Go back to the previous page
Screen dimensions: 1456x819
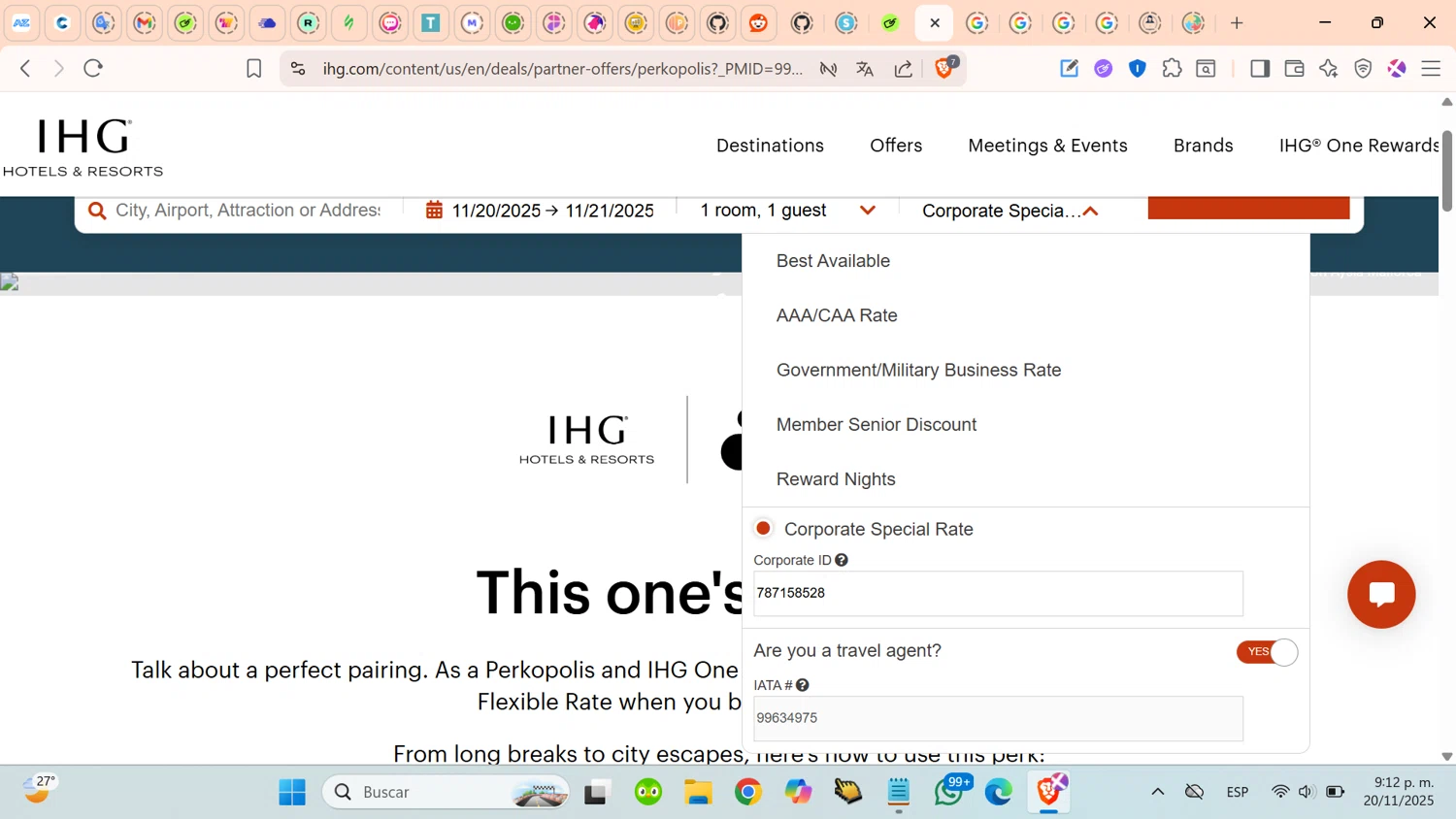pyautogui.click(x=25, y=68)
